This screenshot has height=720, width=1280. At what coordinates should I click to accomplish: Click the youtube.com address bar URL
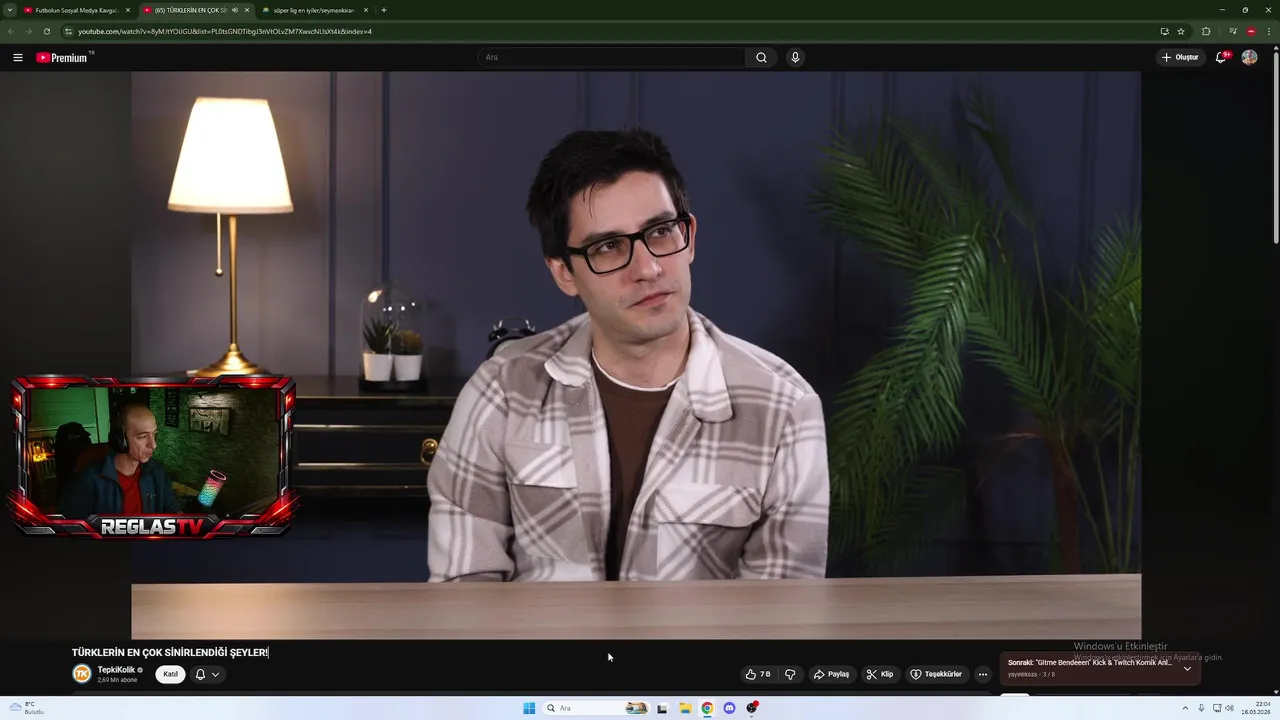click(x=225, y=31)
